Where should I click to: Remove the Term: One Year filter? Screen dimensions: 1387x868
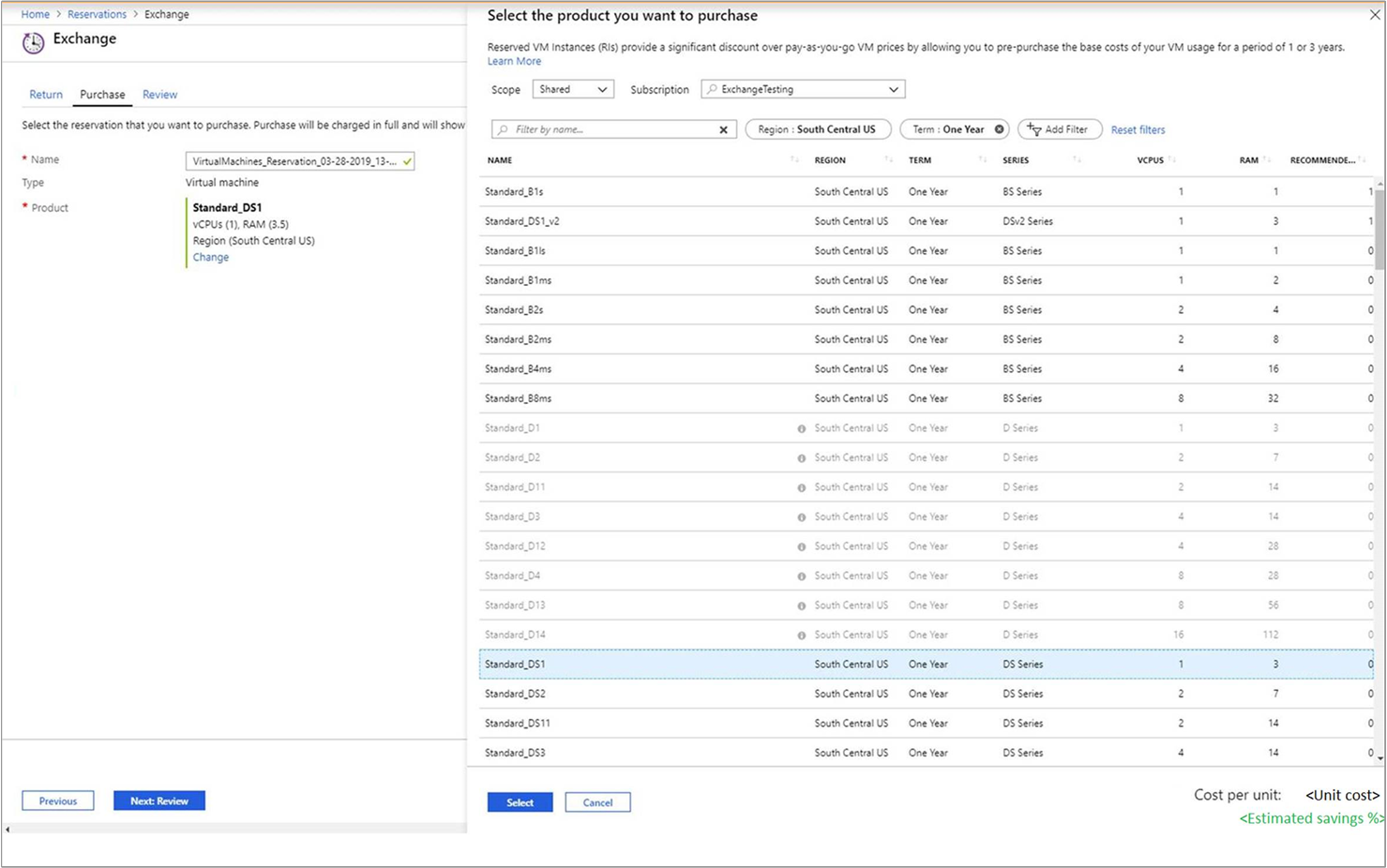coord(999,129)
